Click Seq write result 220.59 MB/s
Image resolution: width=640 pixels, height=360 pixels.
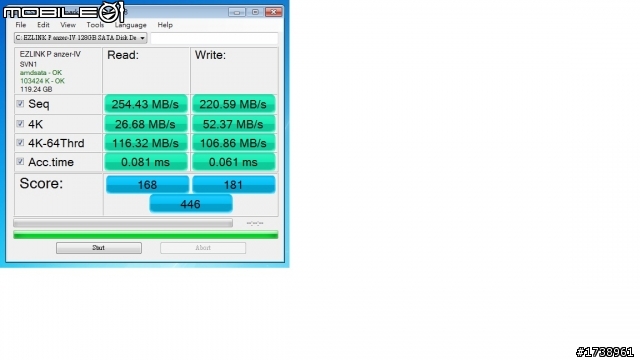(x=233, y=104)
